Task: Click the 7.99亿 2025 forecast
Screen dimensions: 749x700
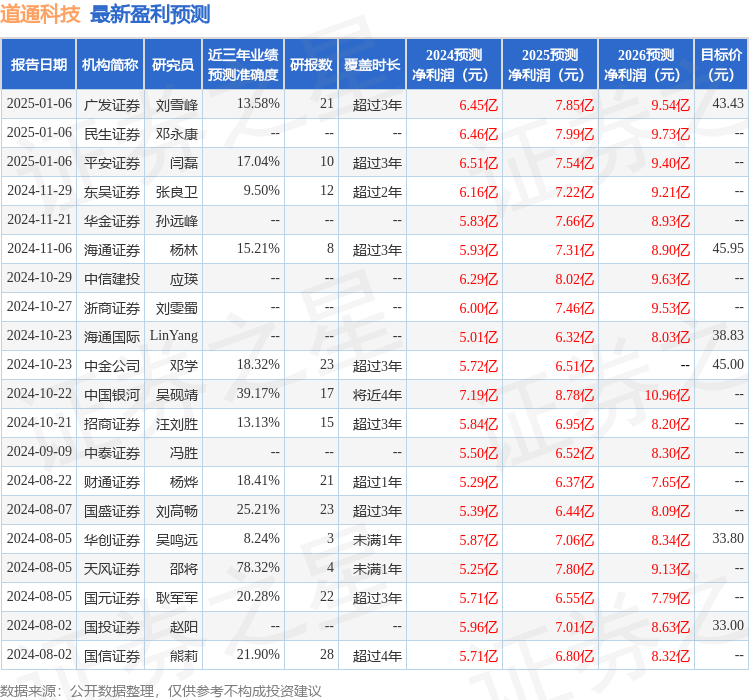Action: pyautogui.click(x=575, y=134)
